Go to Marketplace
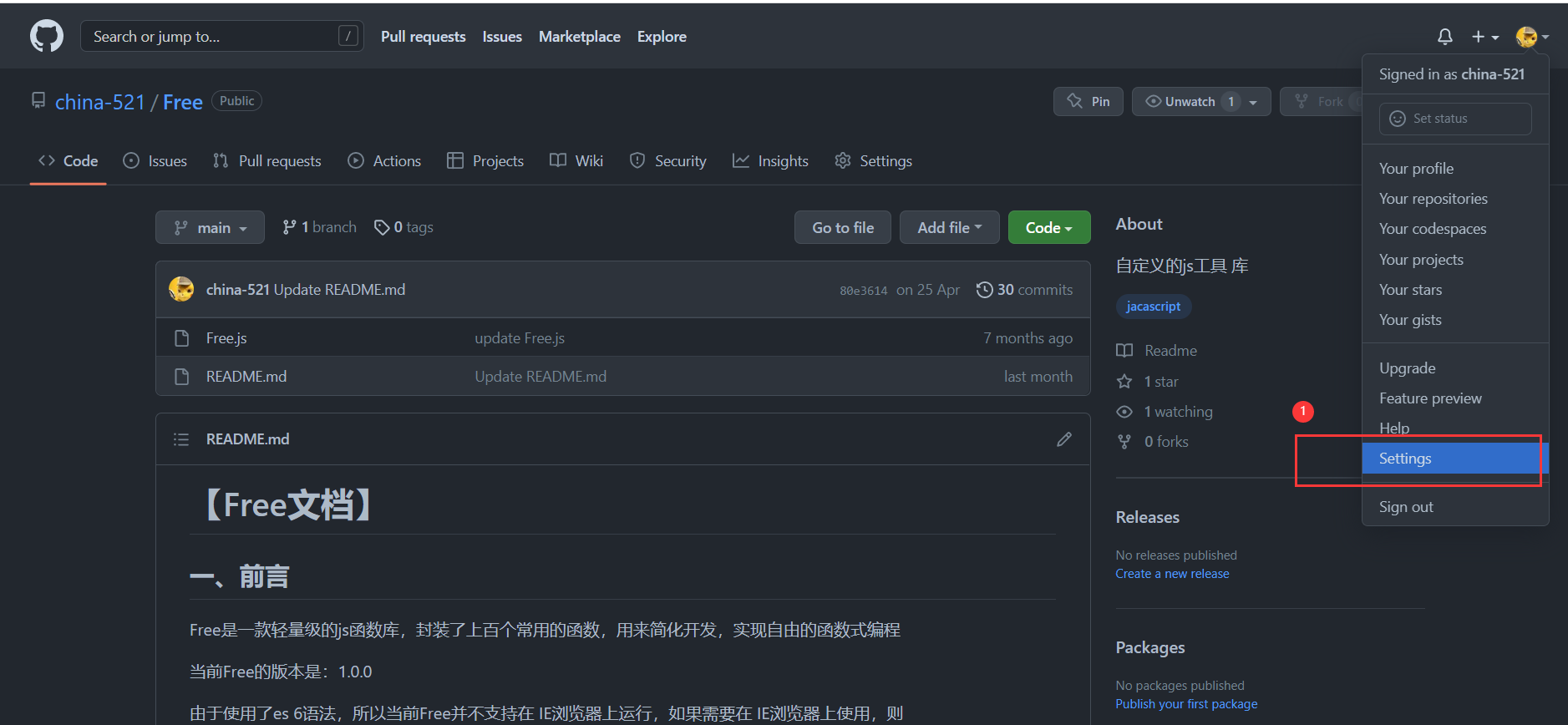Viewport: 1568px width, 725px height. (580, 37)
